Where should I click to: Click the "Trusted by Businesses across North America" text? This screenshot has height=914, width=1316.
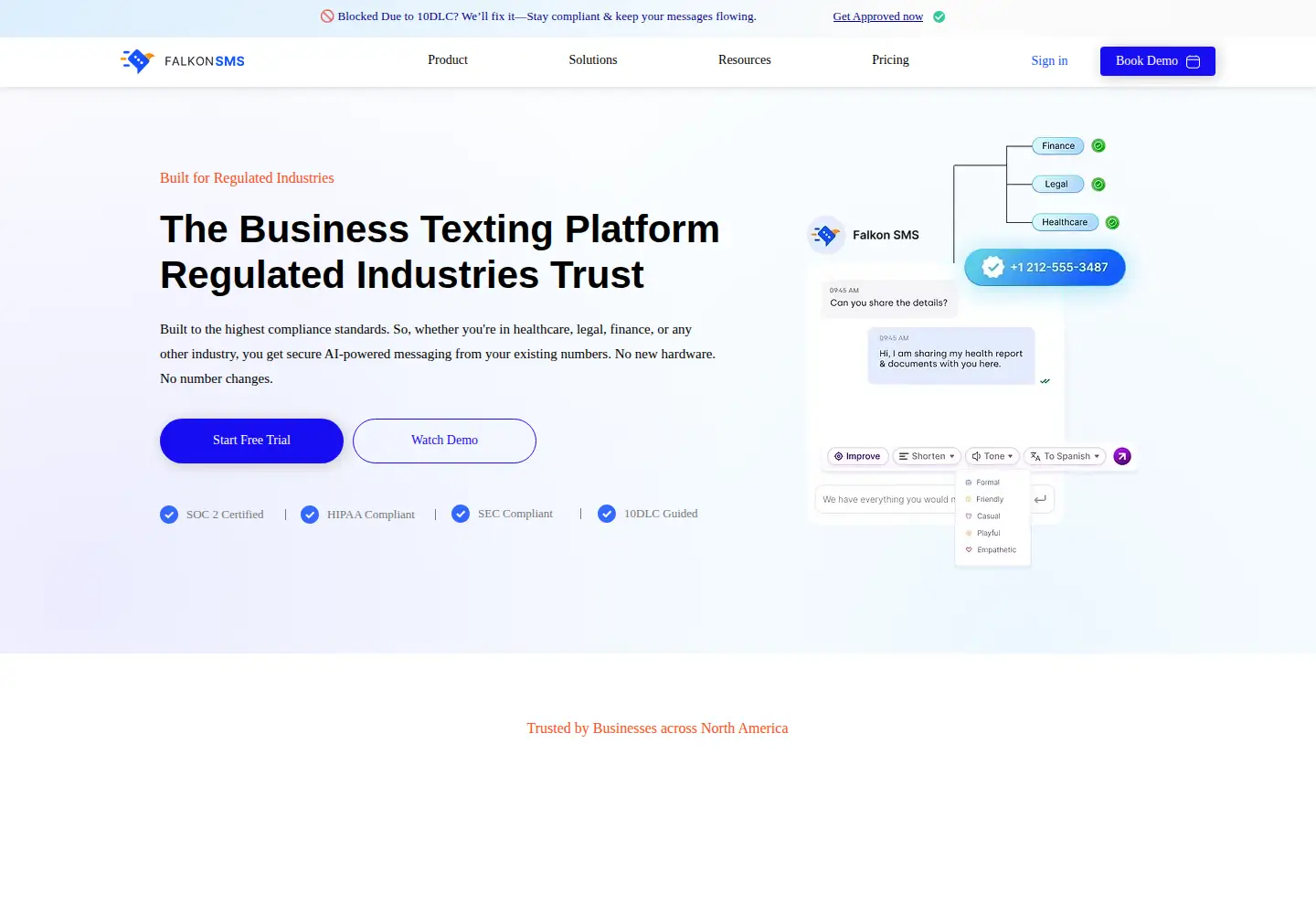point(657,728)
